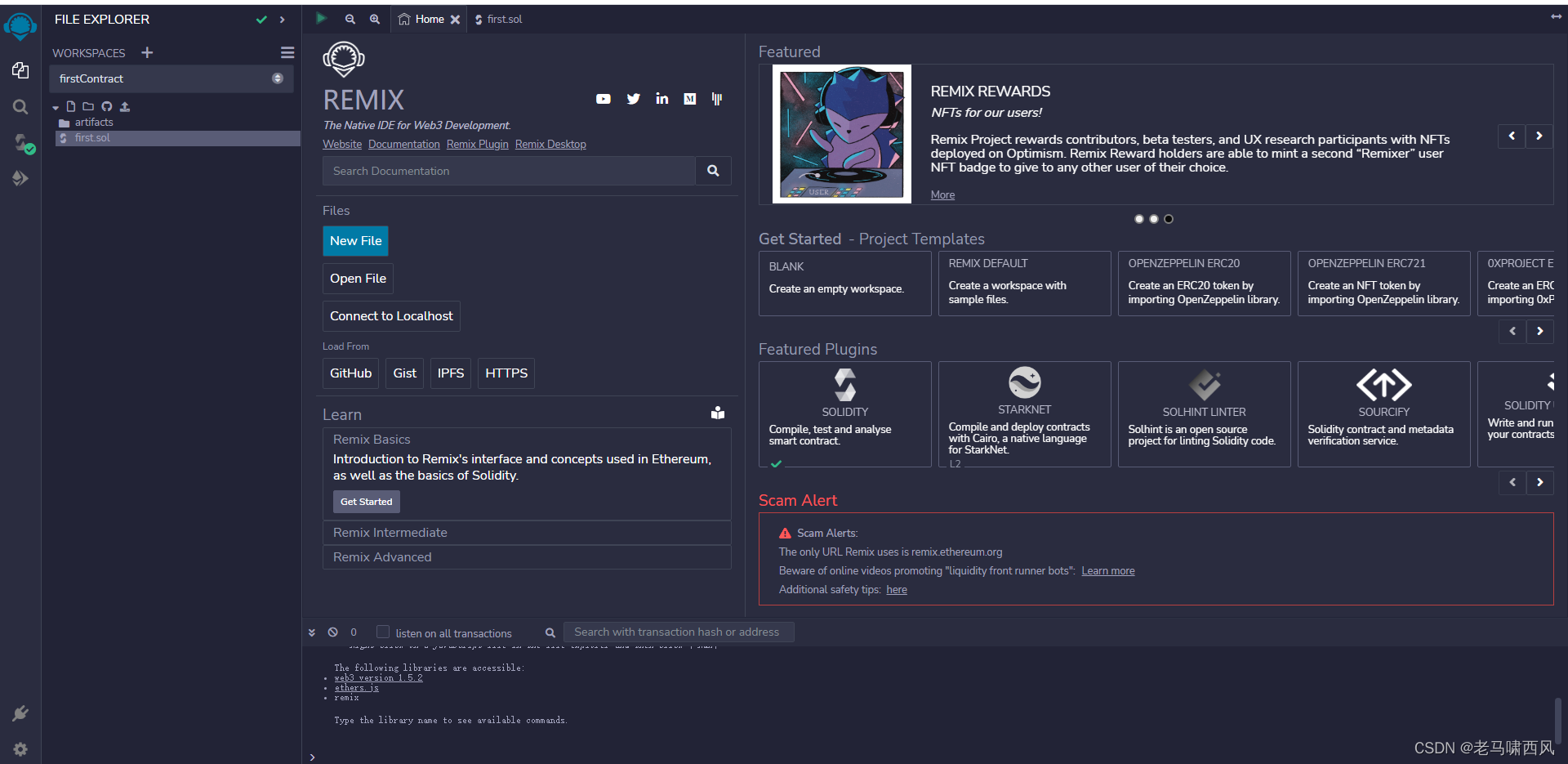The image size is (1568, 764).
Task: Open Remix Twitter icon
Action: 634,99
